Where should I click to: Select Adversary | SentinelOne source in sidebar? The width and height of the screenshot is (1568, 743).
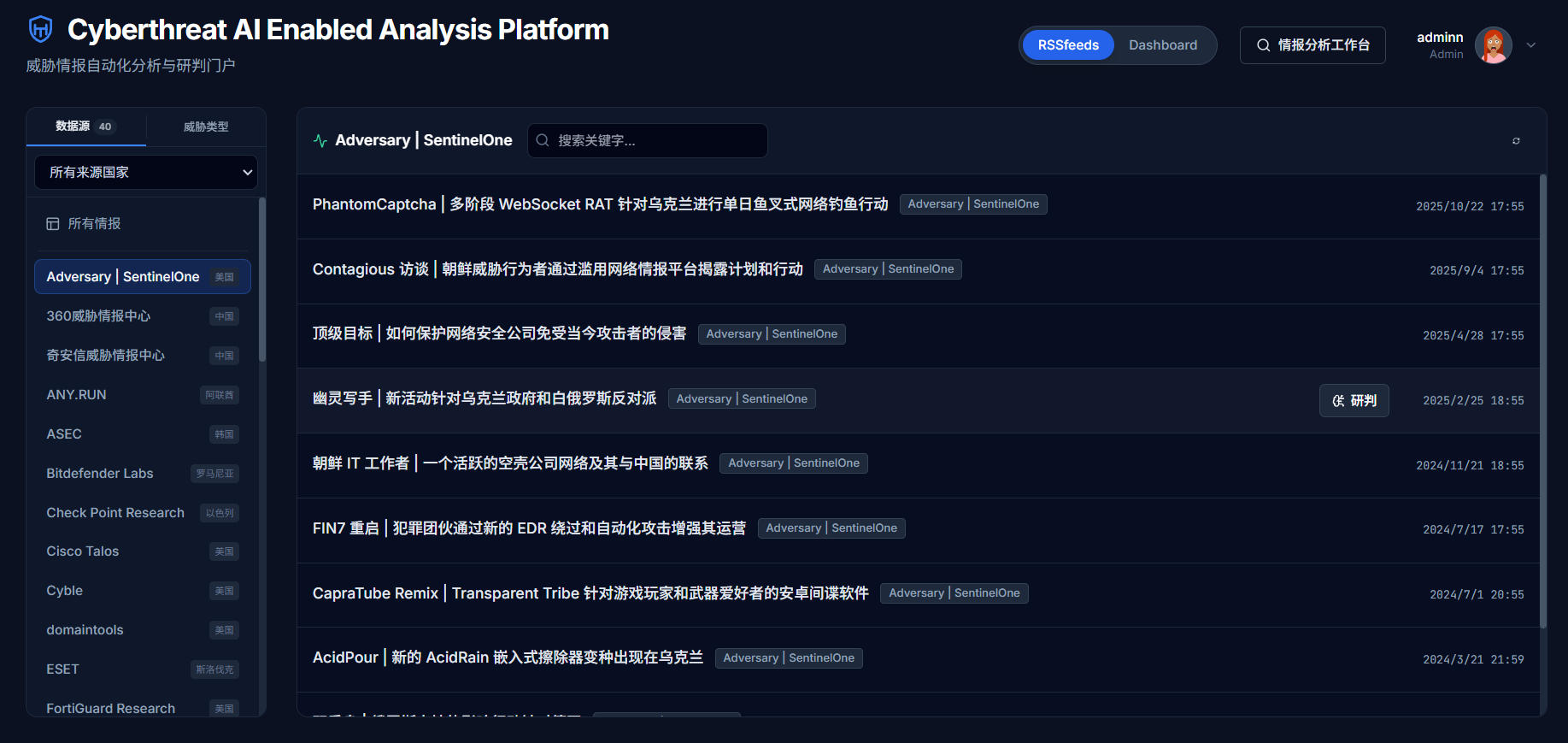143,277
